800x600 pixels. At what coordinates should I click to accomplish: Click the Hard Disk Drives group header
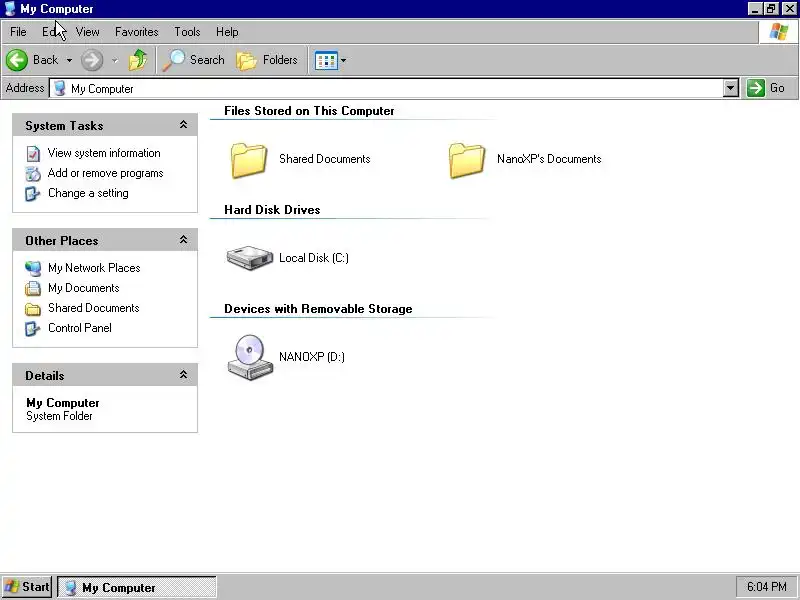(272, 210)
